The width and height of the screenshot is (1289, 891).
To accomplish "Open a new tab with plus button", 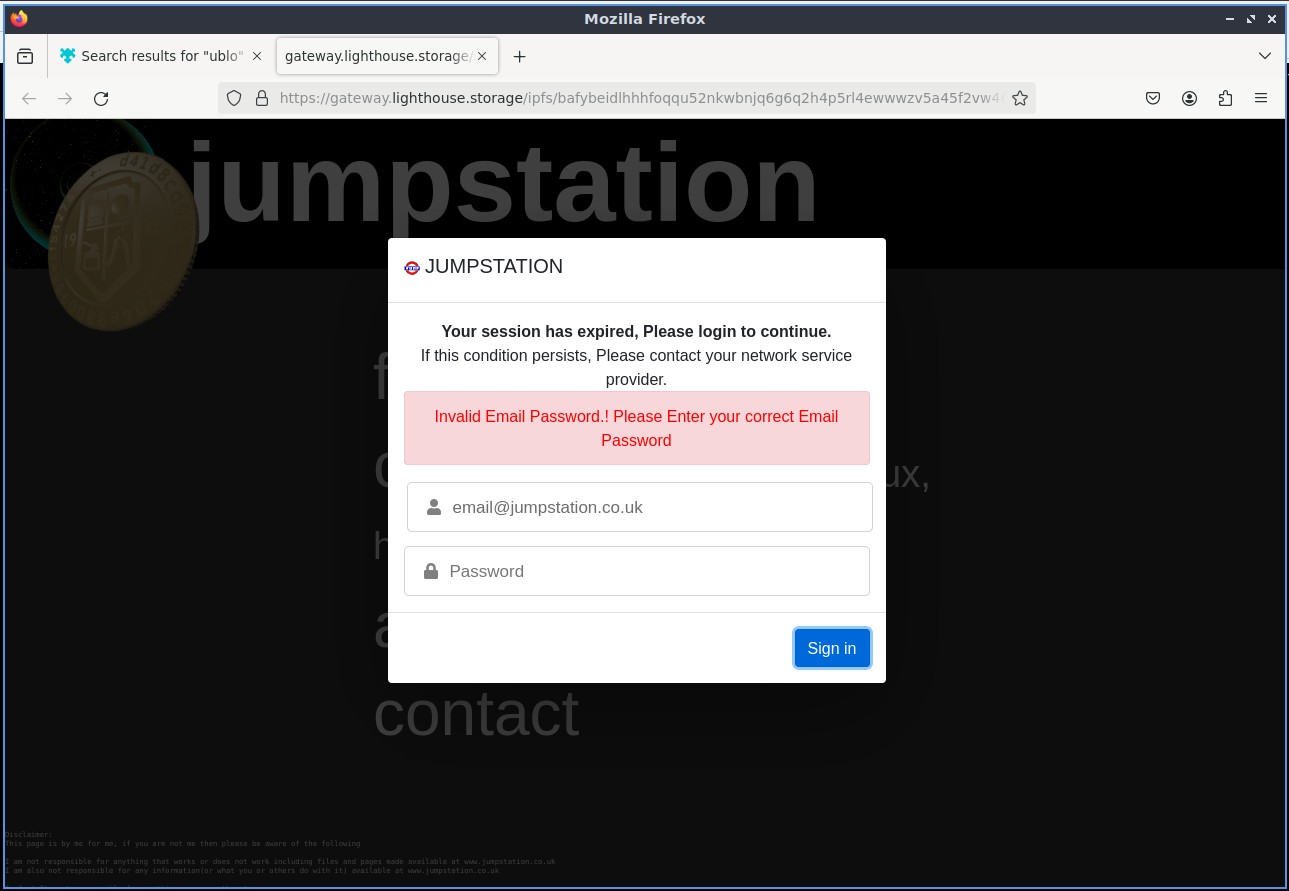I will point(519,56).
